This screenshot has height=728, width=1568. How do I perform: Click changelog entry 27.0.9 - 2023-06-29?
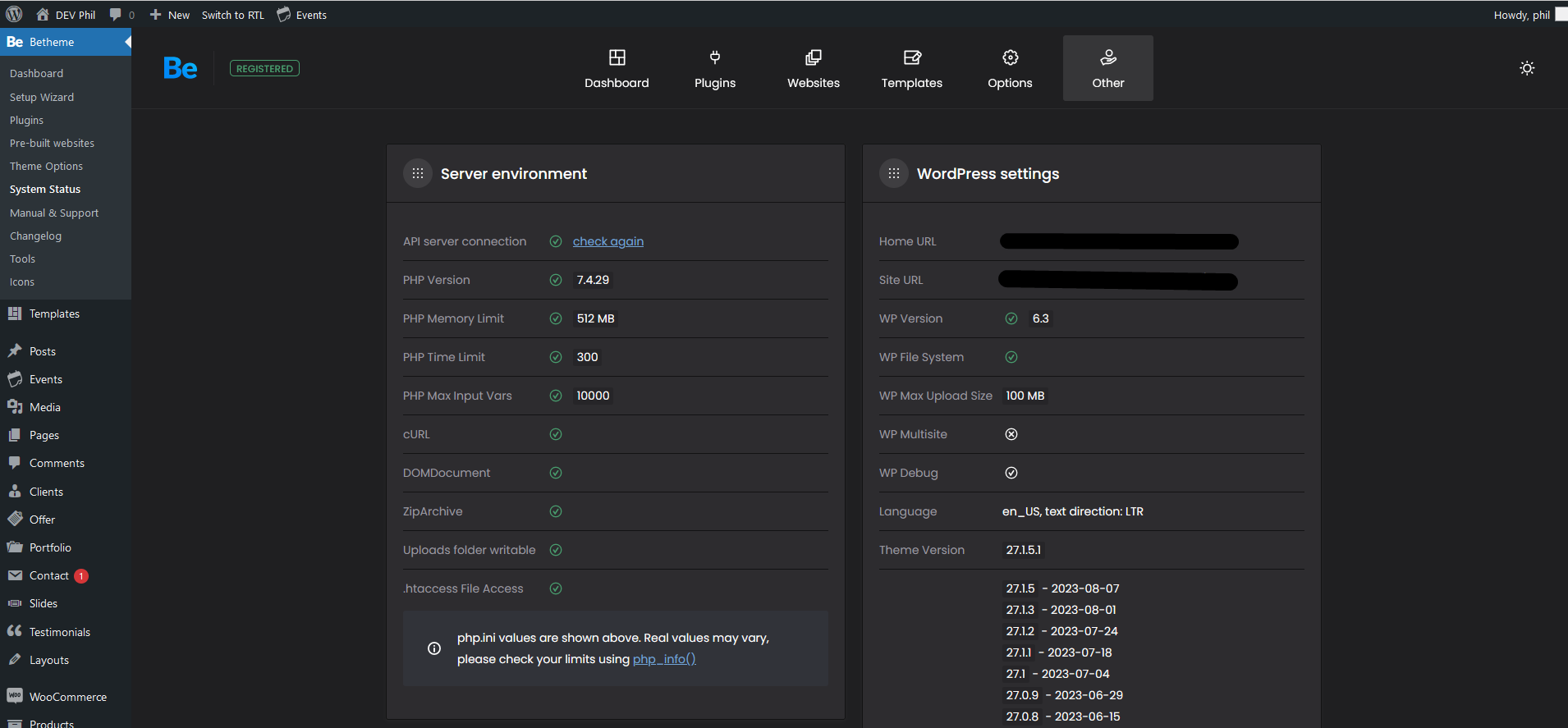click(1064, 695)
